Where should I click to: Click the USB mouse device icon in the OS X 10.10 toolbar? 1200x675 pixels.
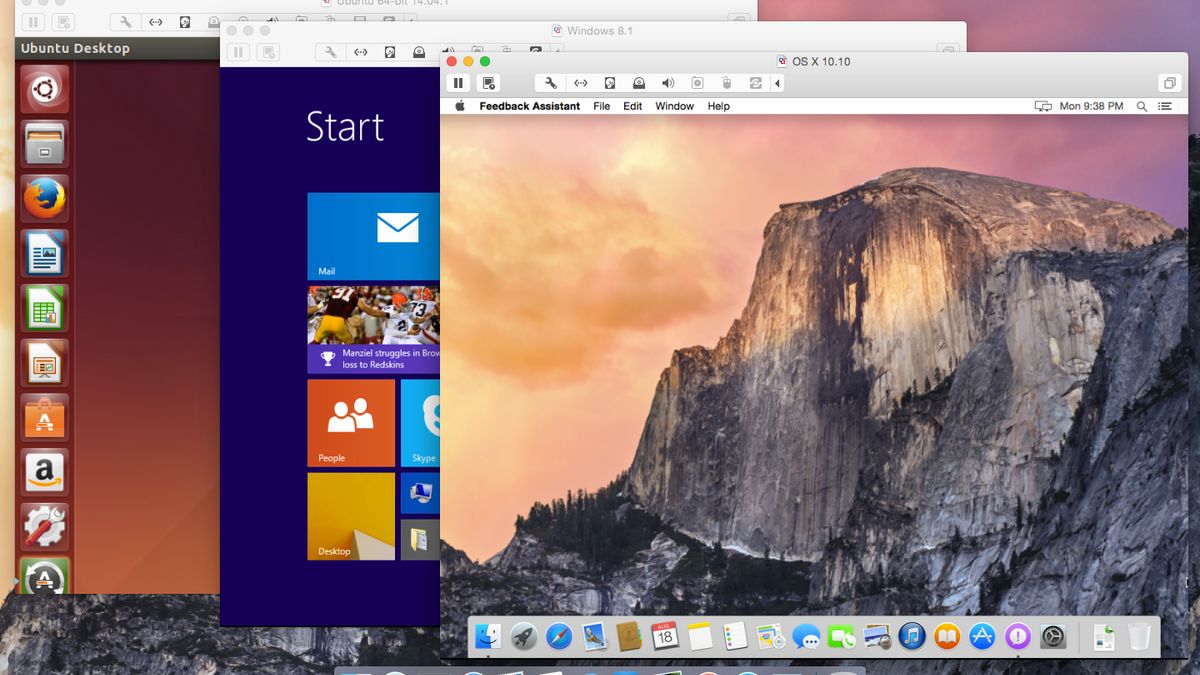click(x=727, y=83)
